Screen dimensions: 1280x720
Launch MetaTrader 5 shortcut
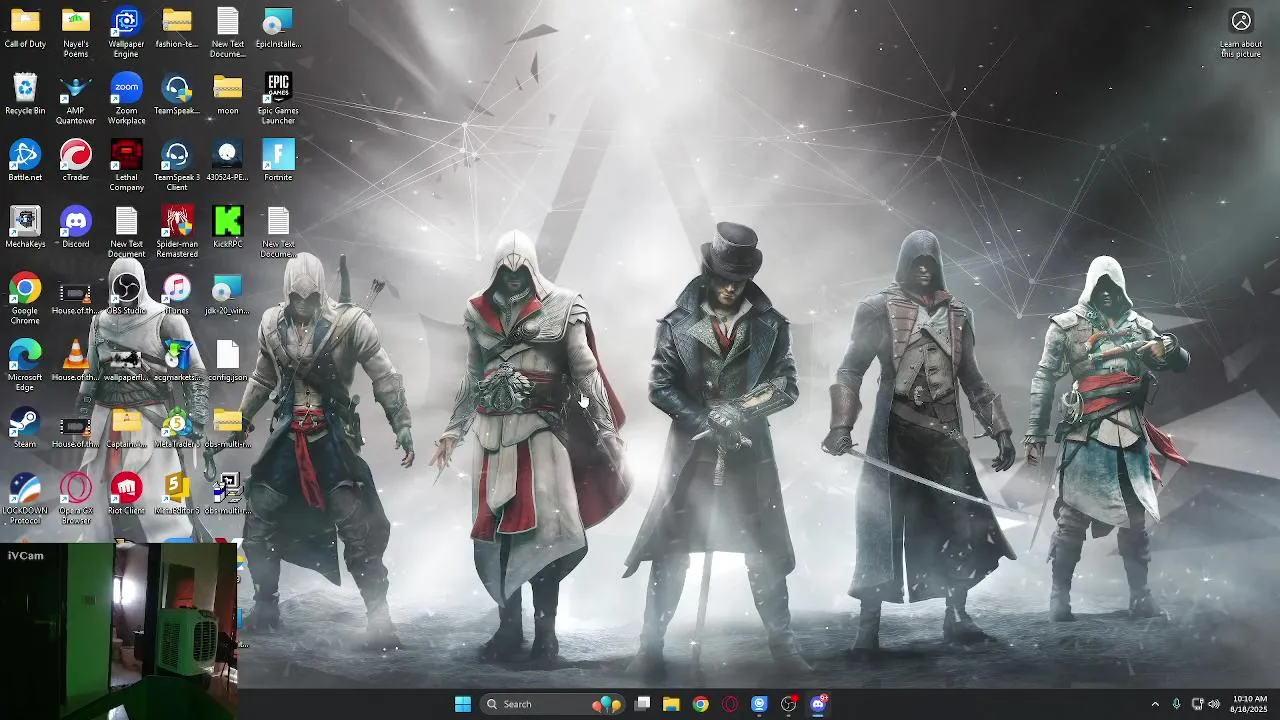point(177,428)
